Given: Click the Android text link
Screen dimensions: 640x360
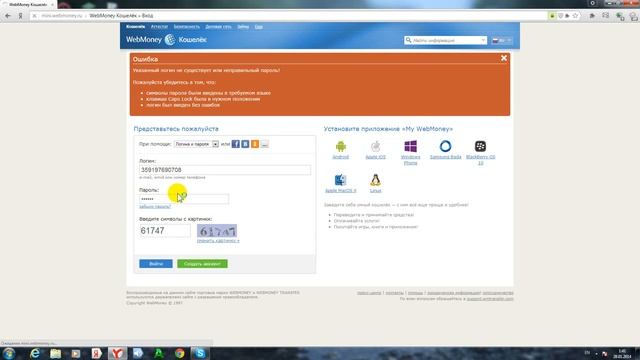Looking at the screenshot, I should click(341, 157).
